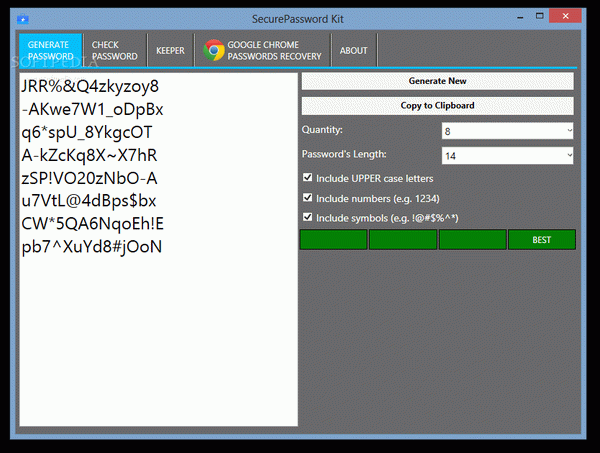This screenshot has width=600, height=453.
Task: Click the Google Chrome logo icon
Action: (x=213, y=51)
